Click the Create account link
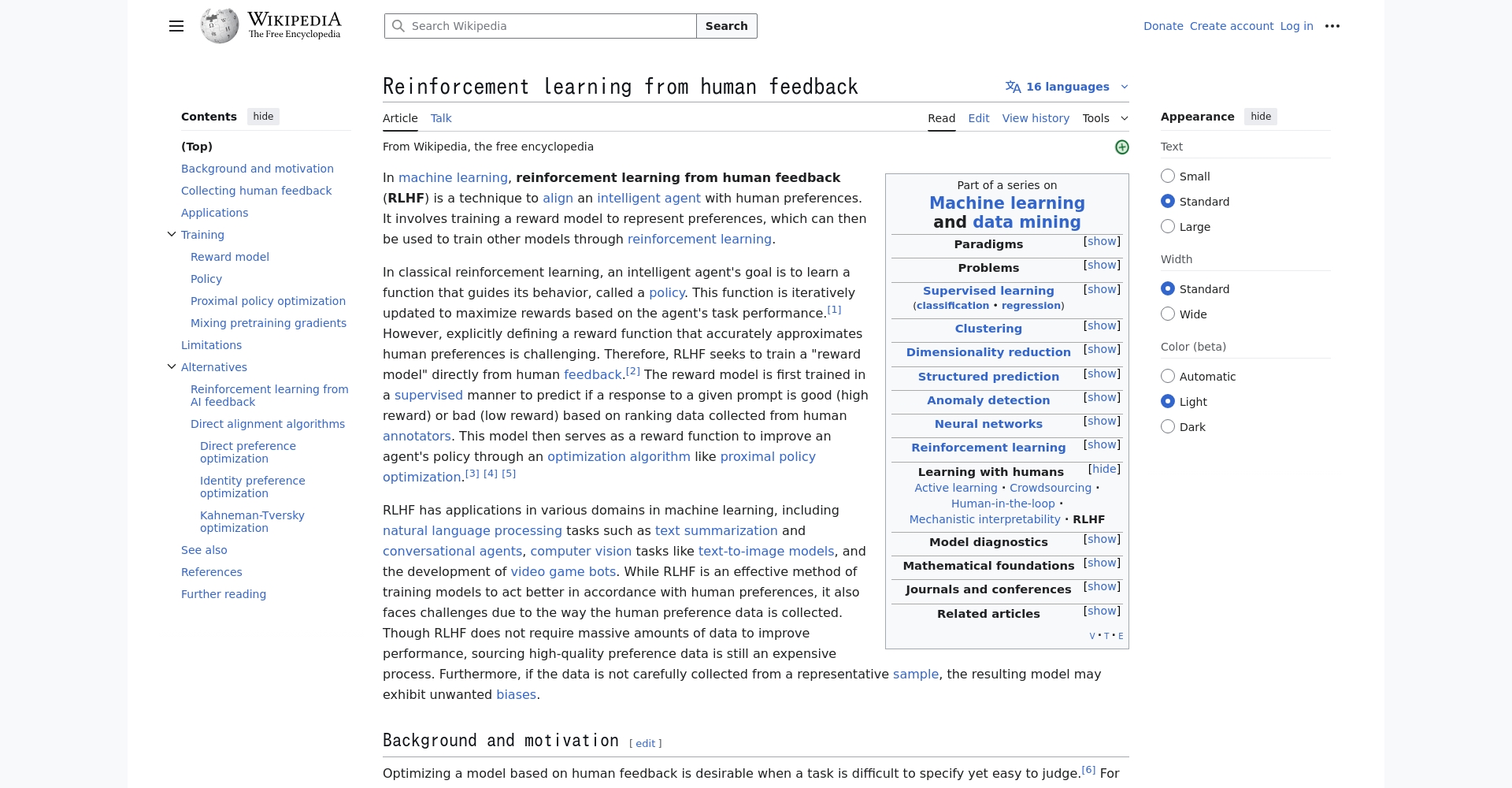Image resolution: width=1512 pixels, height=788 pixels. point(1231,26)
